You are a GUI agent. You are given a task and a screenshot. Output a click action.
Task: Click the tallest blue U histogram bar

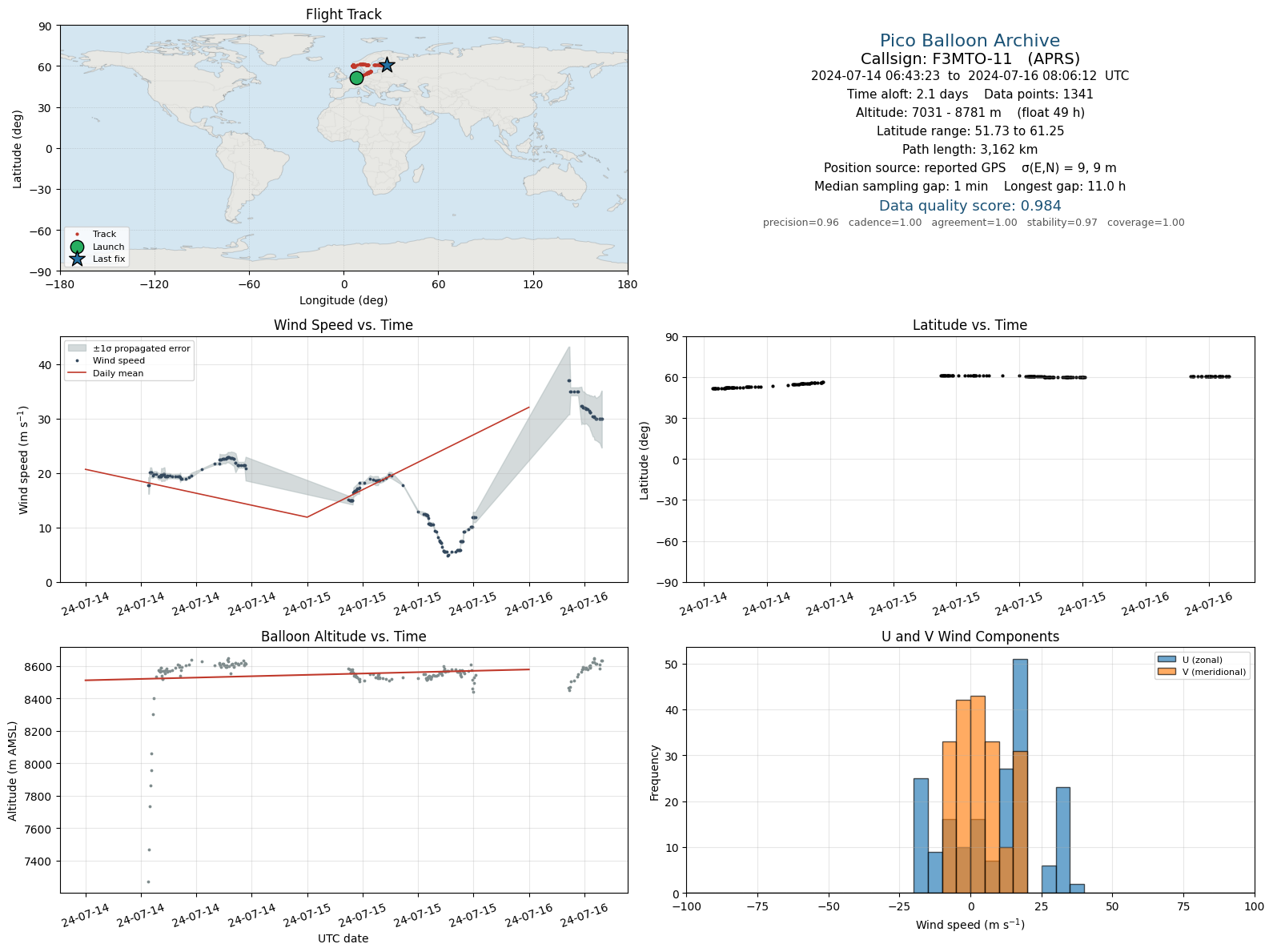click(x=1020, y=776)
